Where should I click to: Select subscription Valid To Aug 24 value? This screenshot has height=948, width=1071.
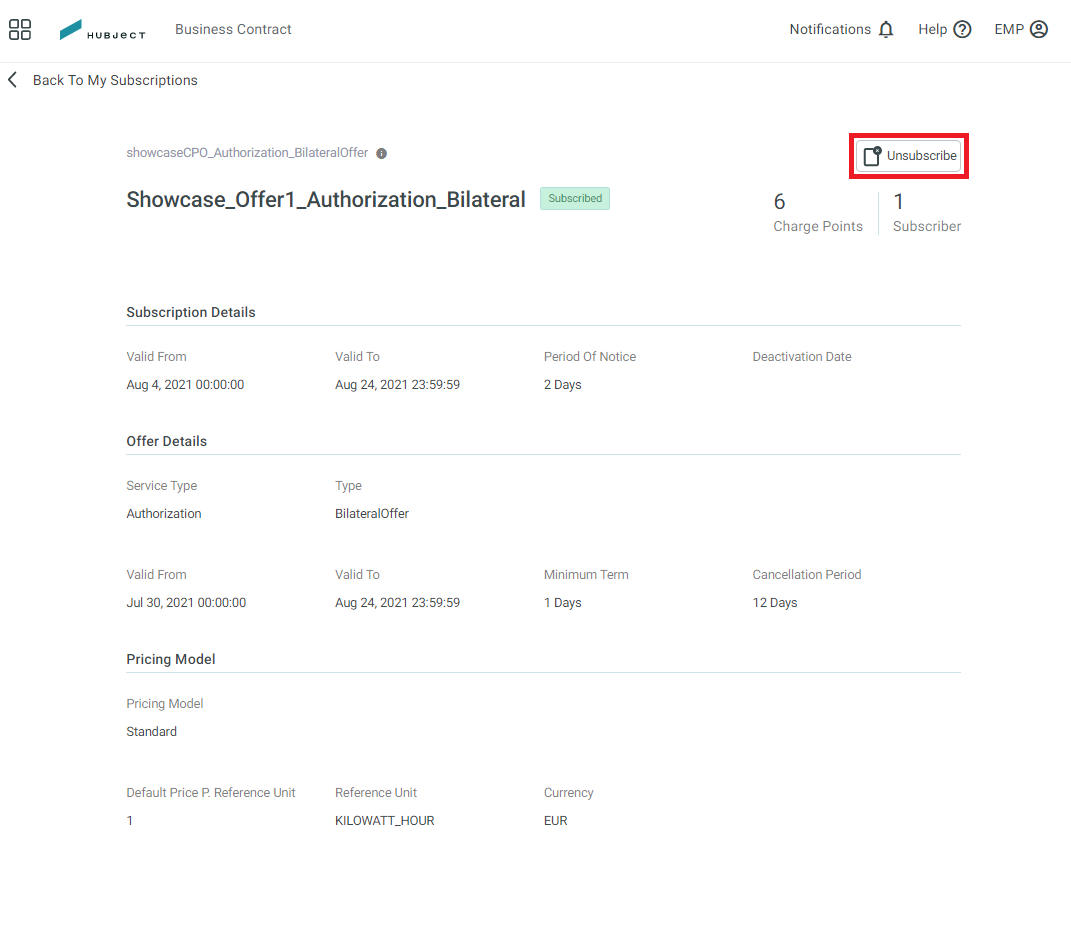click(x=398, y=385)
